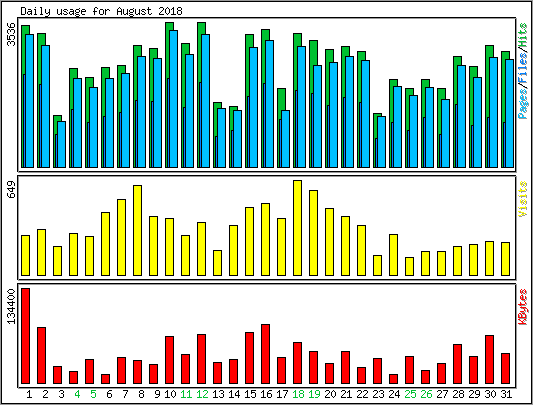Viewport: 533px width, 405px height.
Task: Click the yellow Visits bar for day 19
Action: [313, 233]
